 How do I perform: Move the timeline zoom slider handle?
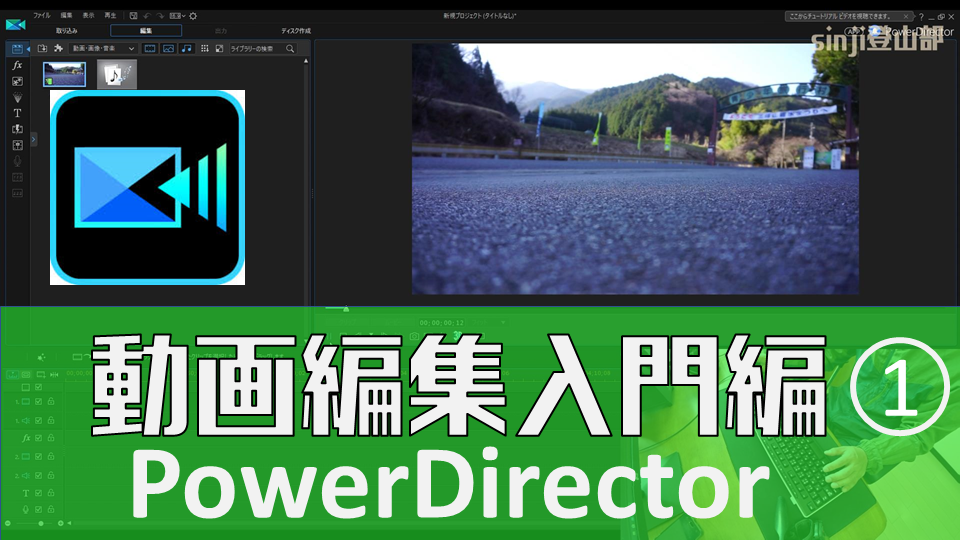pyautogui.click(x=40, y=523)
